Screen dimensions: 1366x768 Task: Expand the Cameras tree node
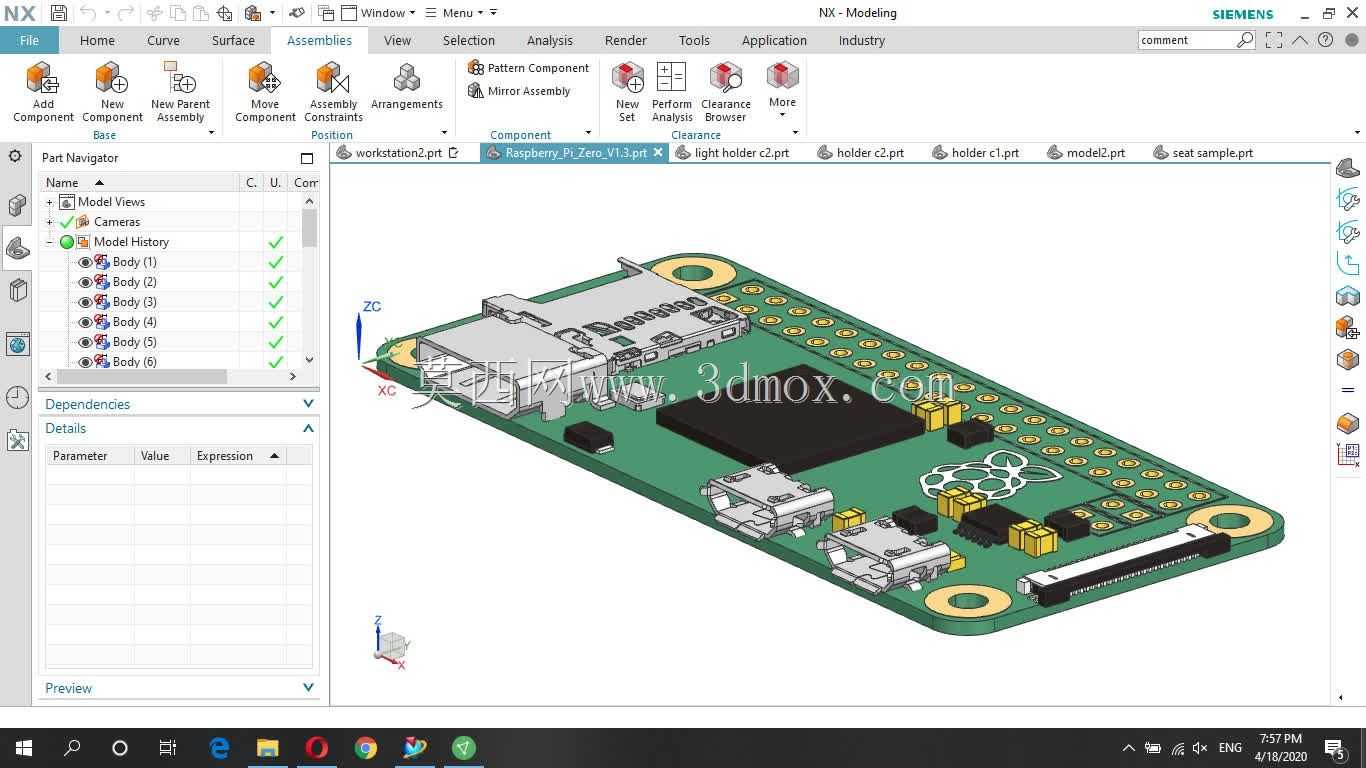(49, 222)
